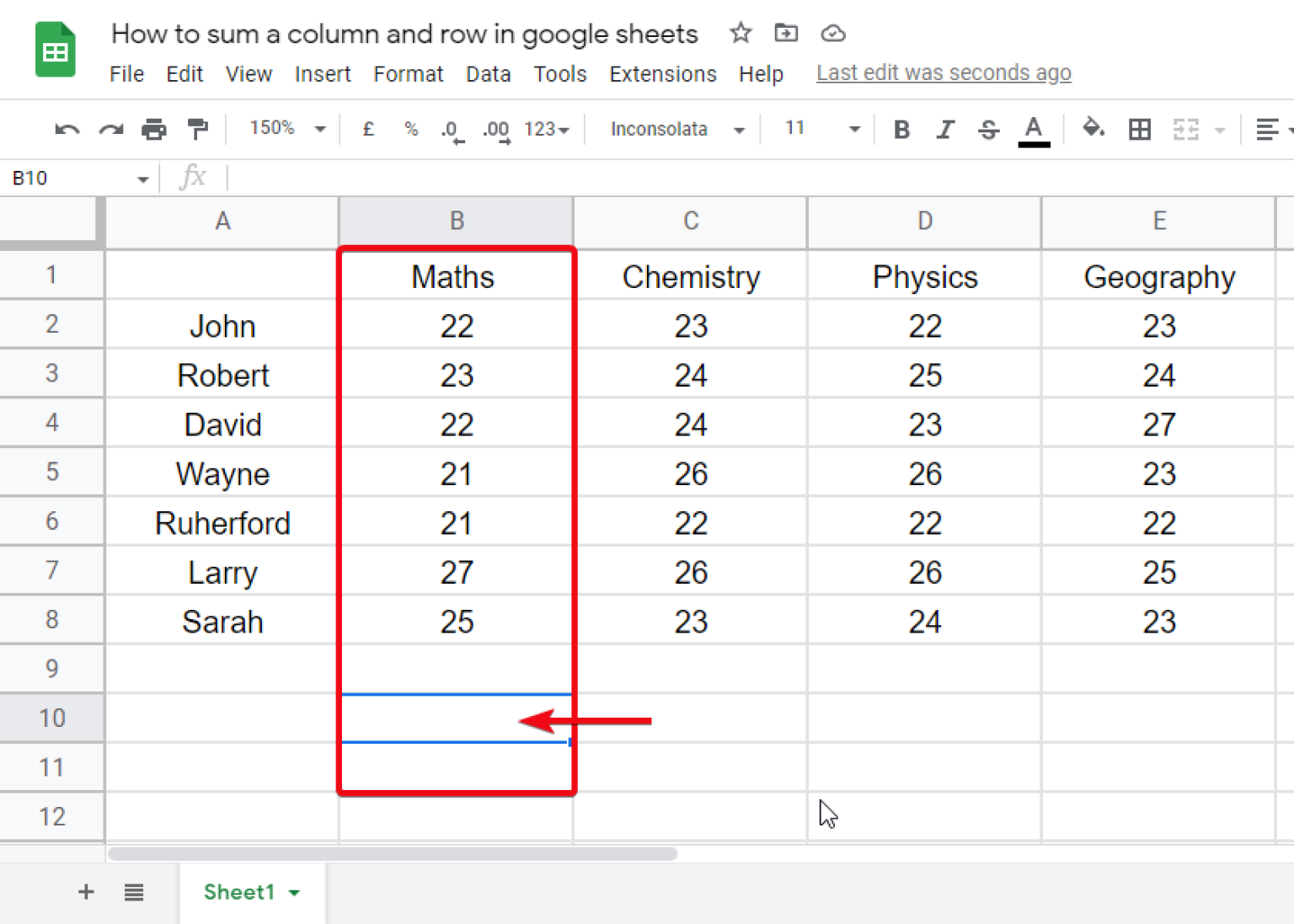Image resolution: width=1294 pixels, height=924 pixels.
Task: Select cell containing 'Physics'
Action: coord(925,275)
